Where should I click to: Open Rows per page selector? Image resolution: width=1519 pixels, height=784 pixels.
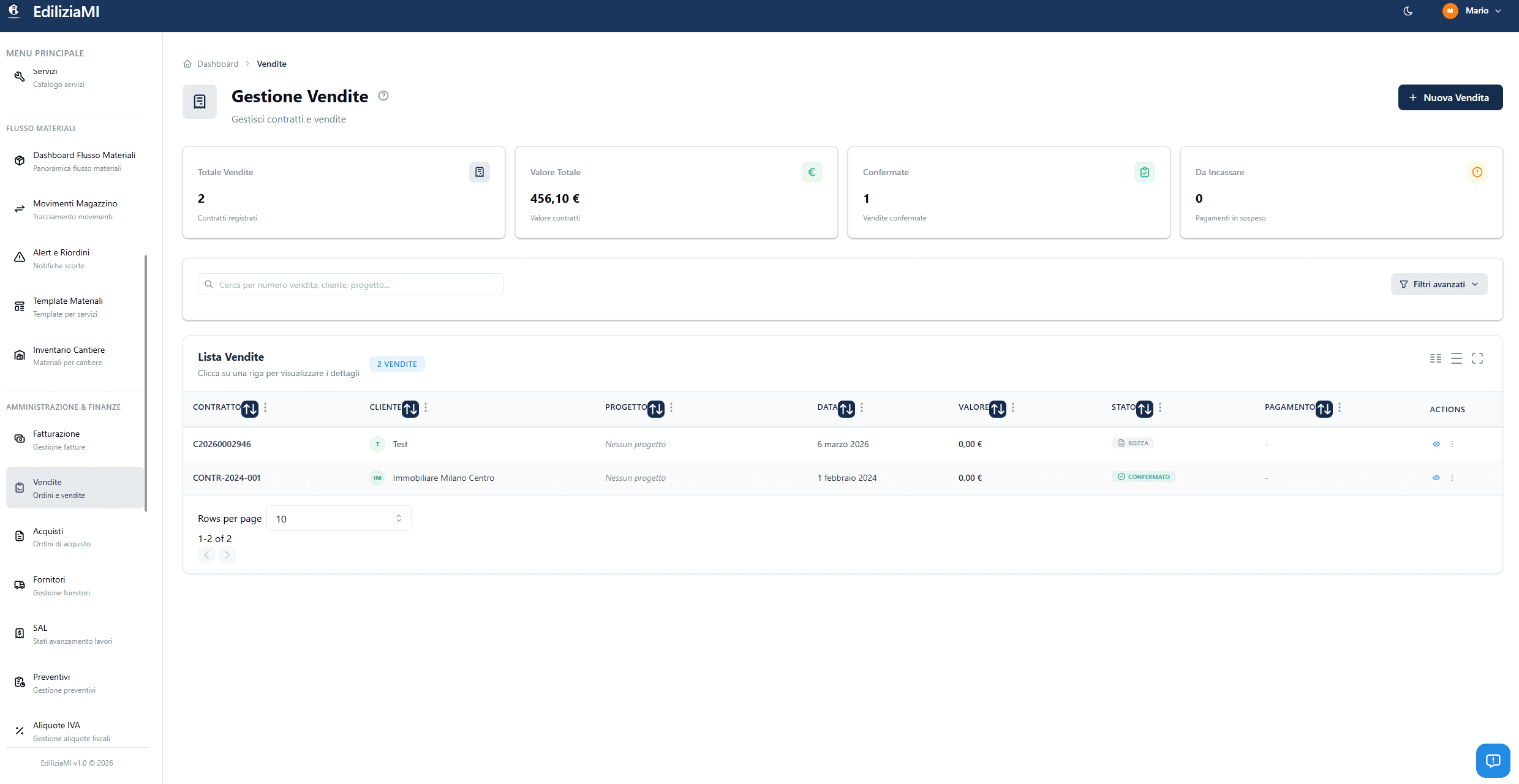[339, 519]
